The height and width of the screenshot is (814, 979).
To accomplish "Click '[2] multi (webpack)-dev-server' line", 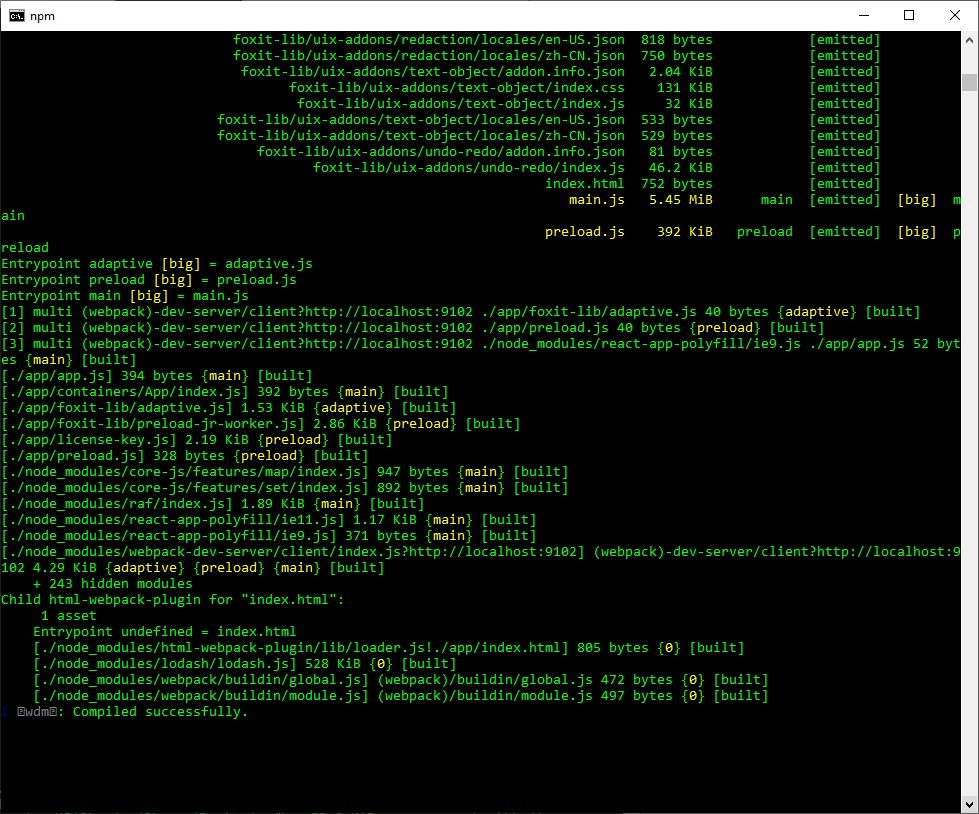I will (413, 328).
